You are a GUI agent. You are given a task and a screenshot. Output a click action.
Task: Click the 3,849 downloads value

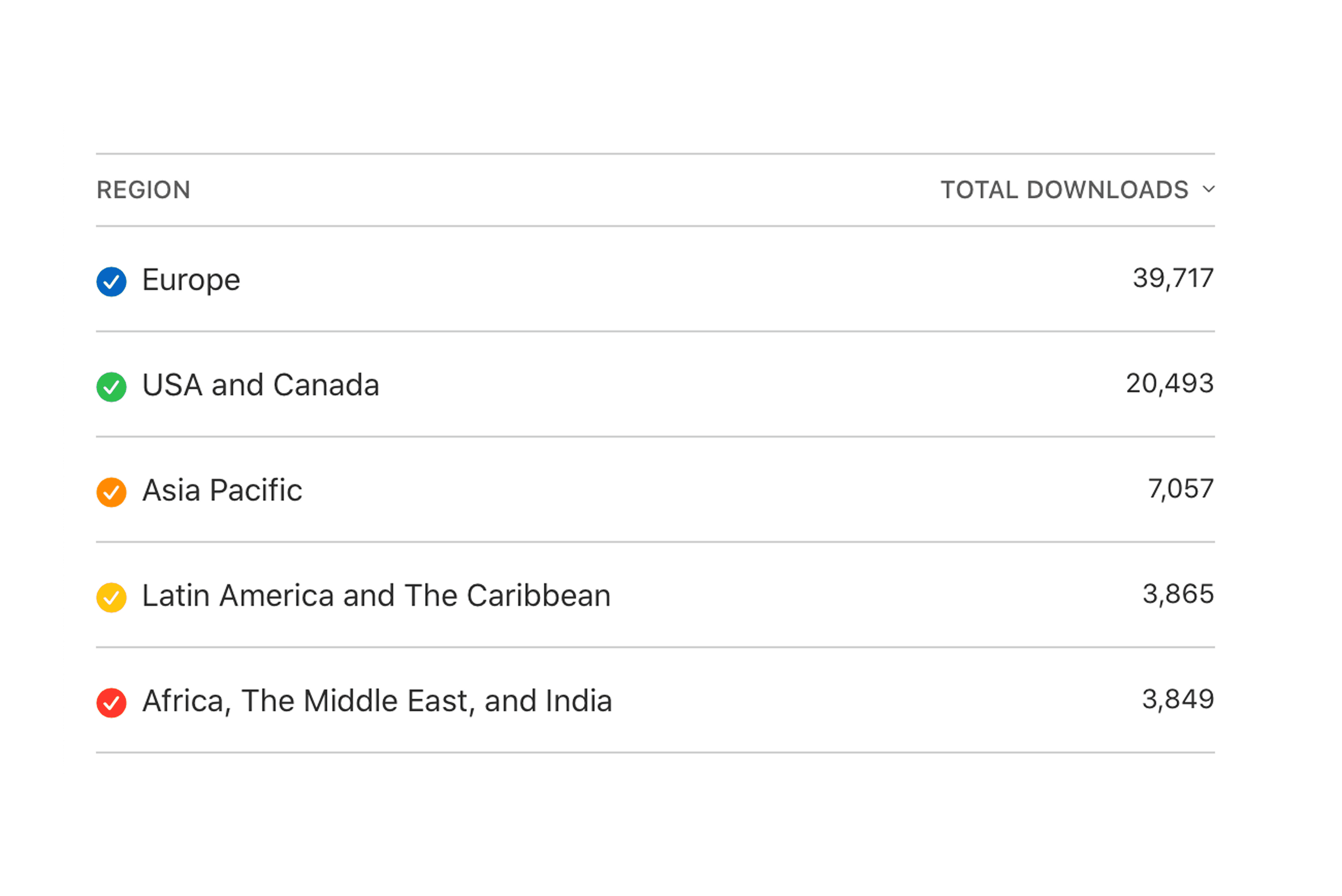1178,700
